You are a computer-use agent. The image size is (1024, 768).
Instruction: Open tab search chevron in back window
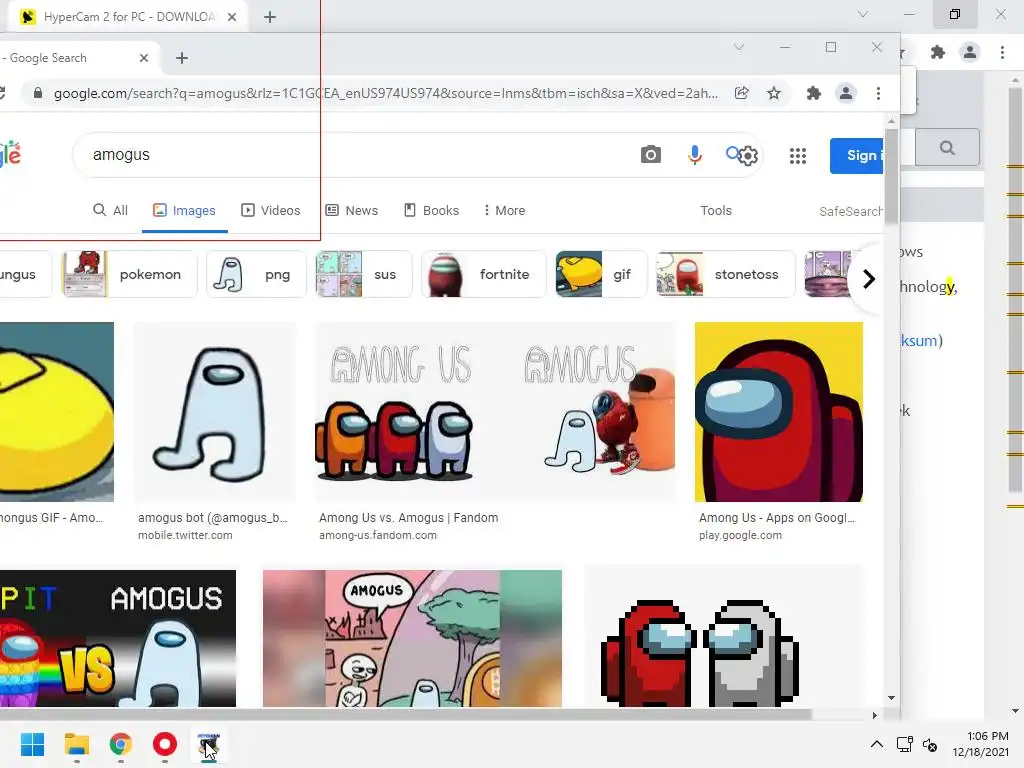click(x=863, y=14)
